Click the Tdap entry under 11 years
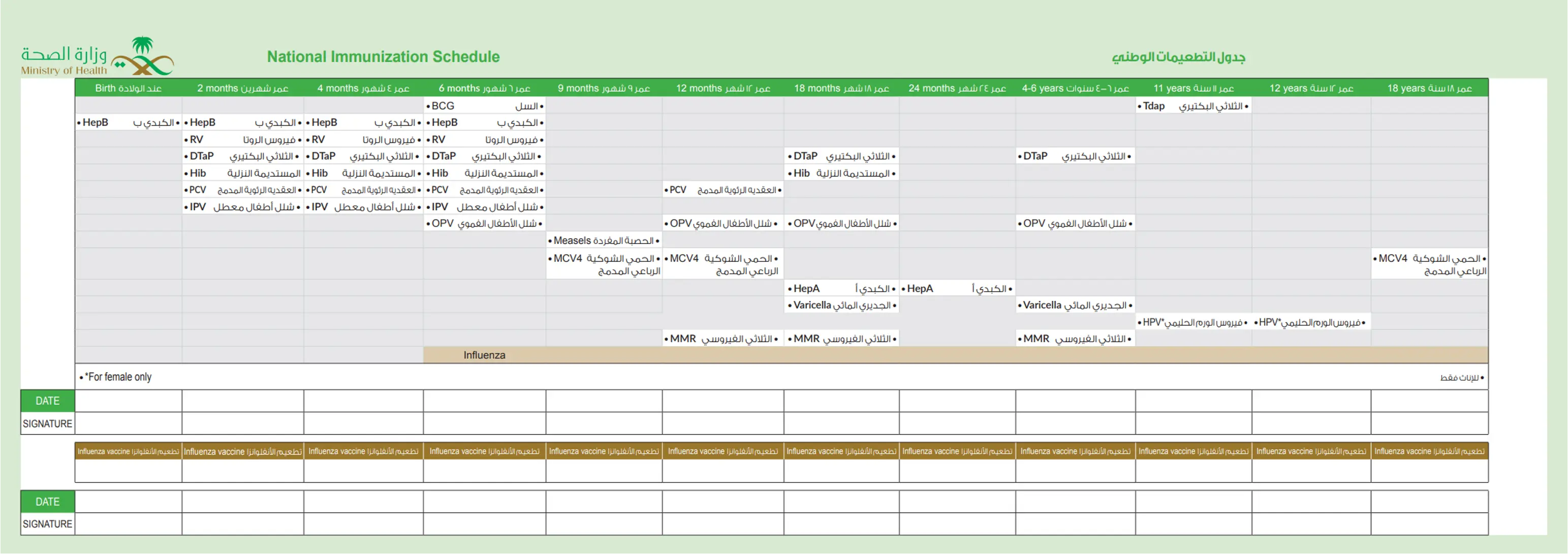The width and height of the screenshot is (1568, 554). tap(1153, 106)
